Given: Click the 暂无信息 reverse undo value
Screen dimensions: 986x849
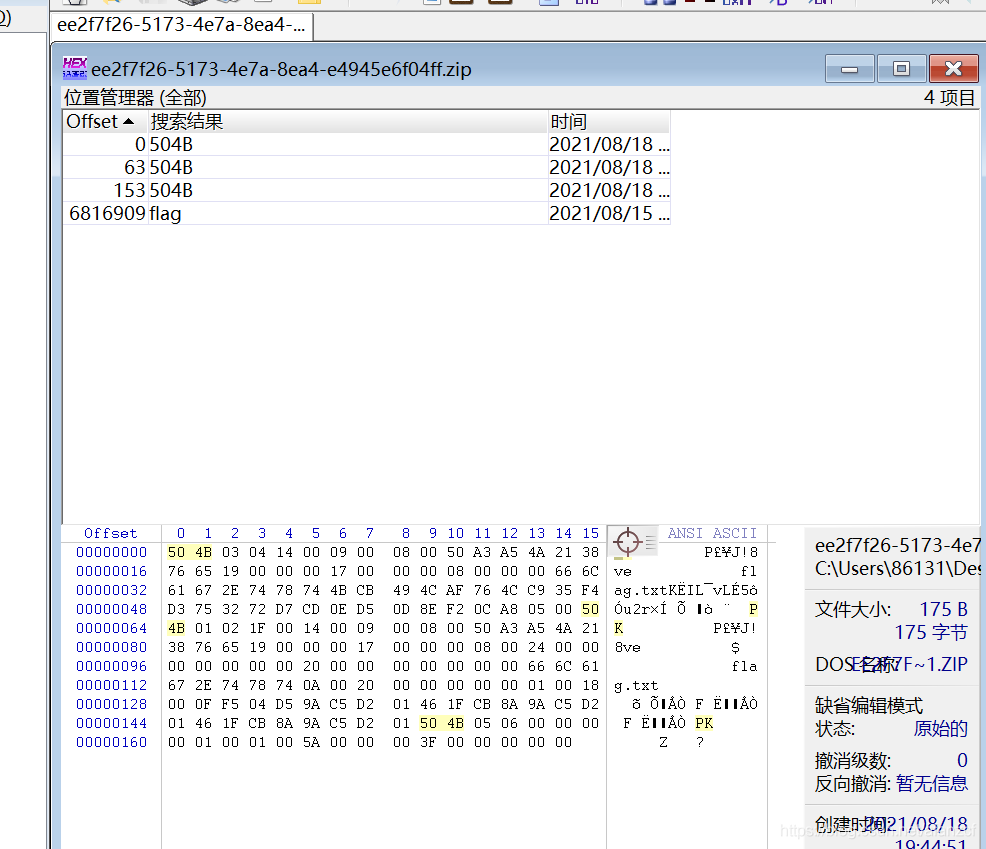Looking at the screenshot, I should point(932,784).
